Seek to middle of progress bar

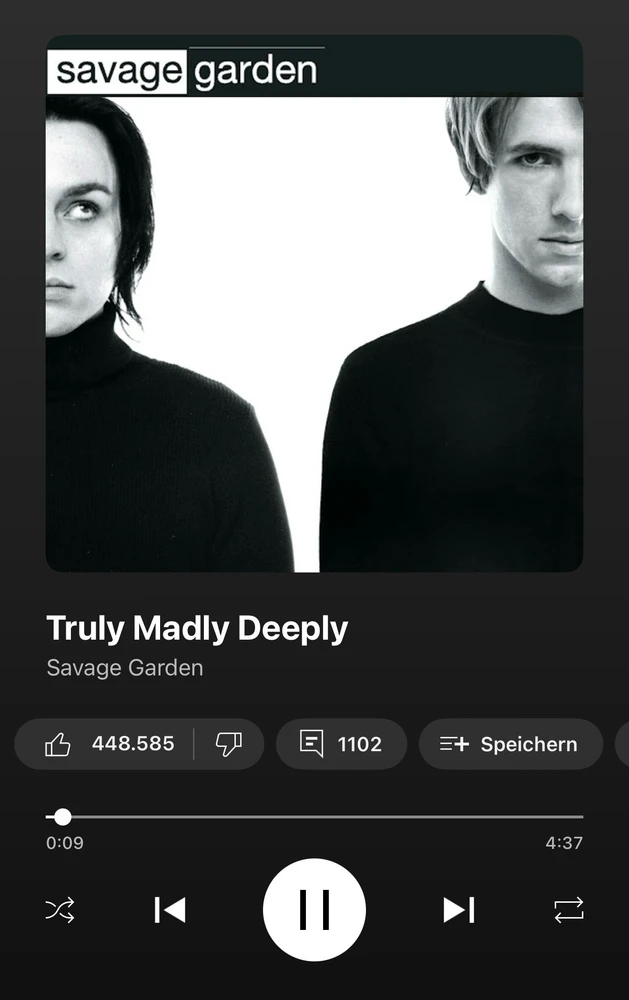(314, 816)
